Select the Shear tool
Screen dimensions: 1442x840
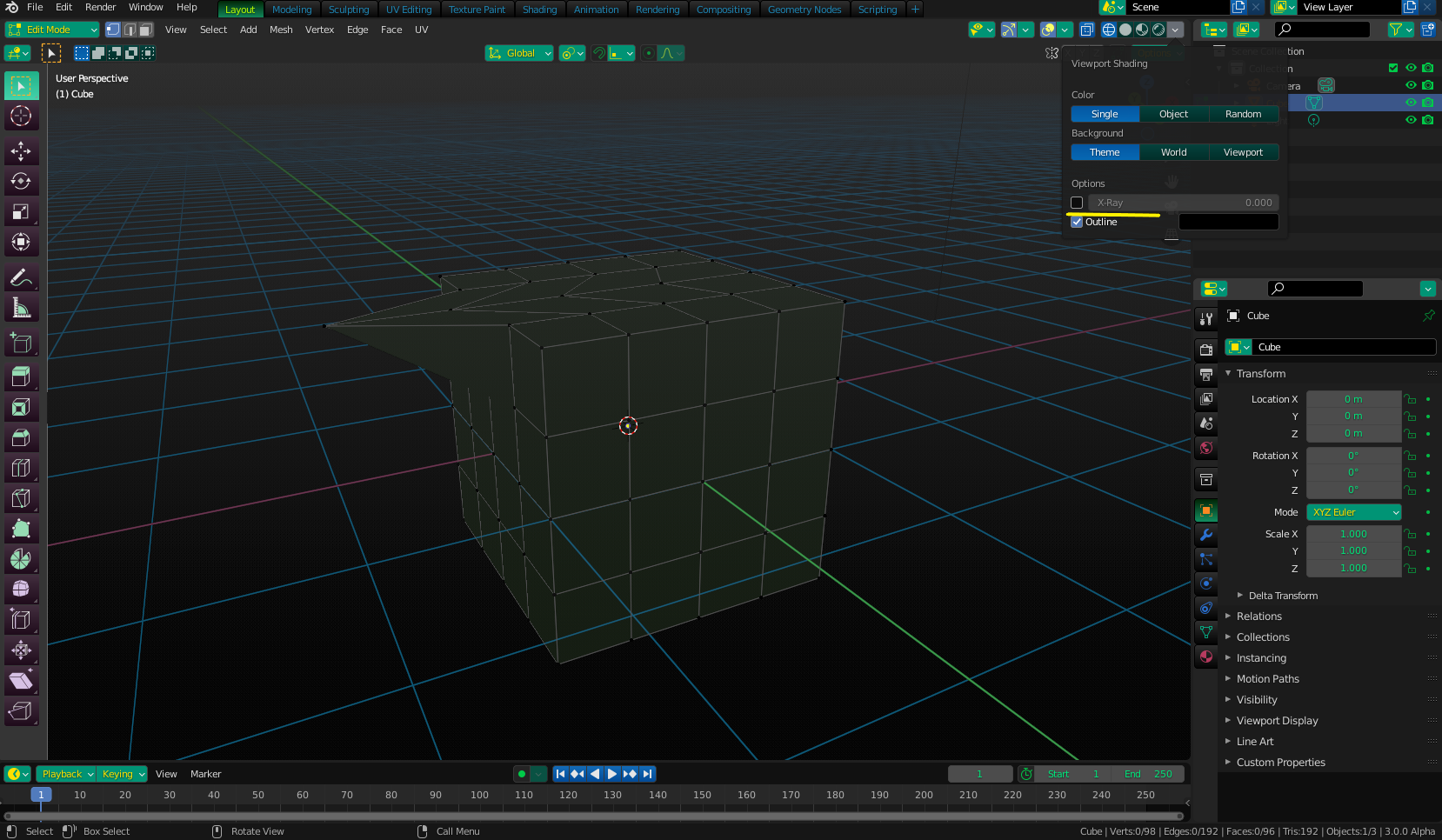21,681
